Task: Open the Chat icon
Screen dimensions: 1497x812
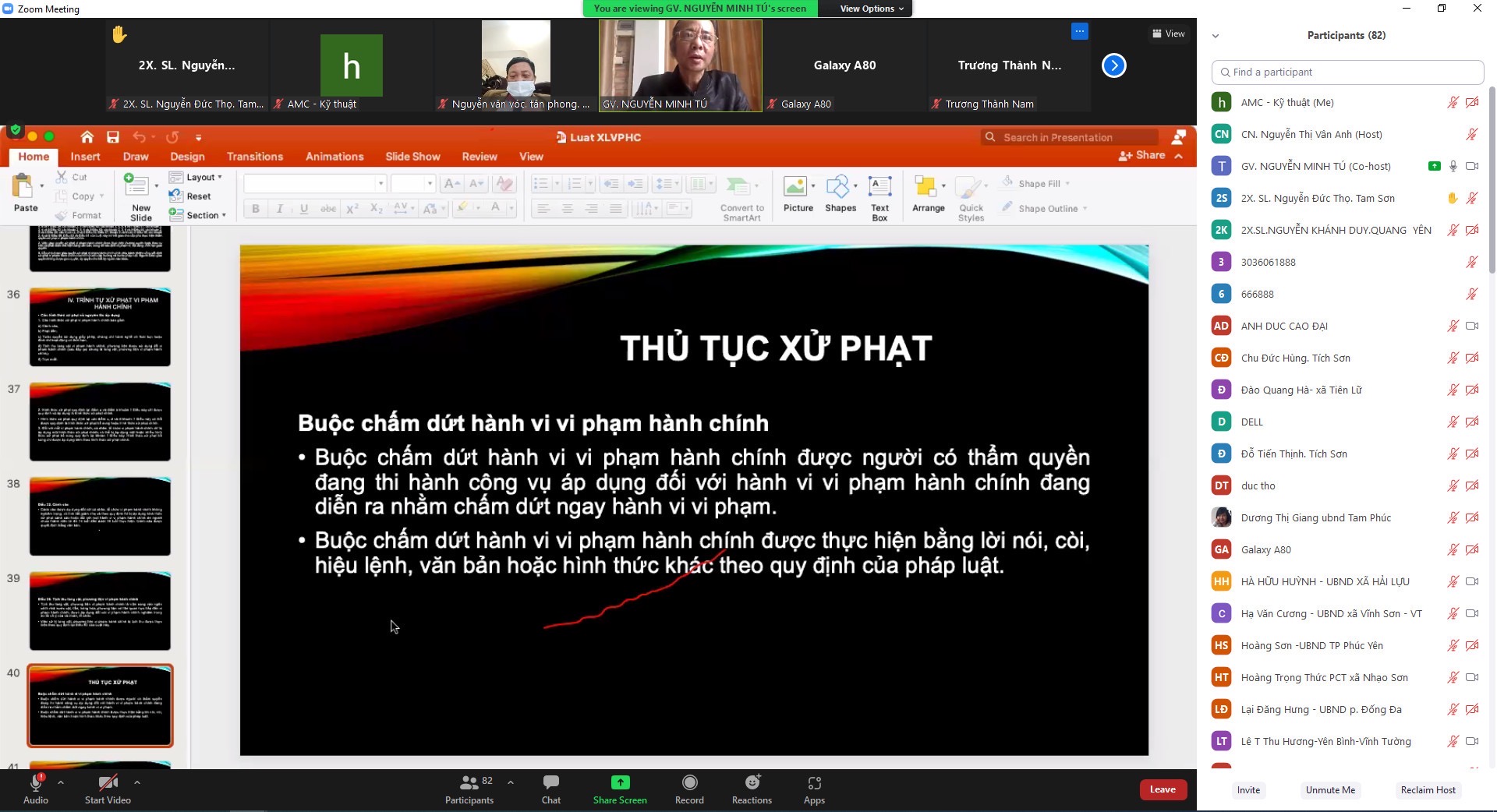Action: pyautogui.click(x=551, y=782)
